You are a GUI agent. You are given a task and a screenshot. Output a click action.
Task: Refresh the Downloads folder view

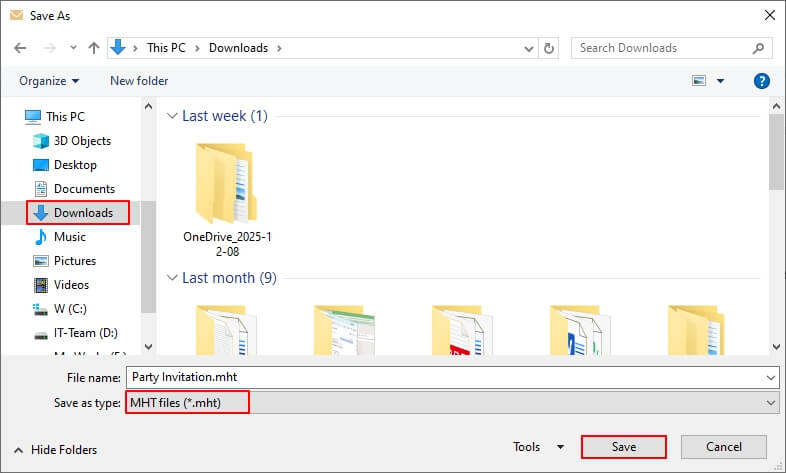(549, 48)
